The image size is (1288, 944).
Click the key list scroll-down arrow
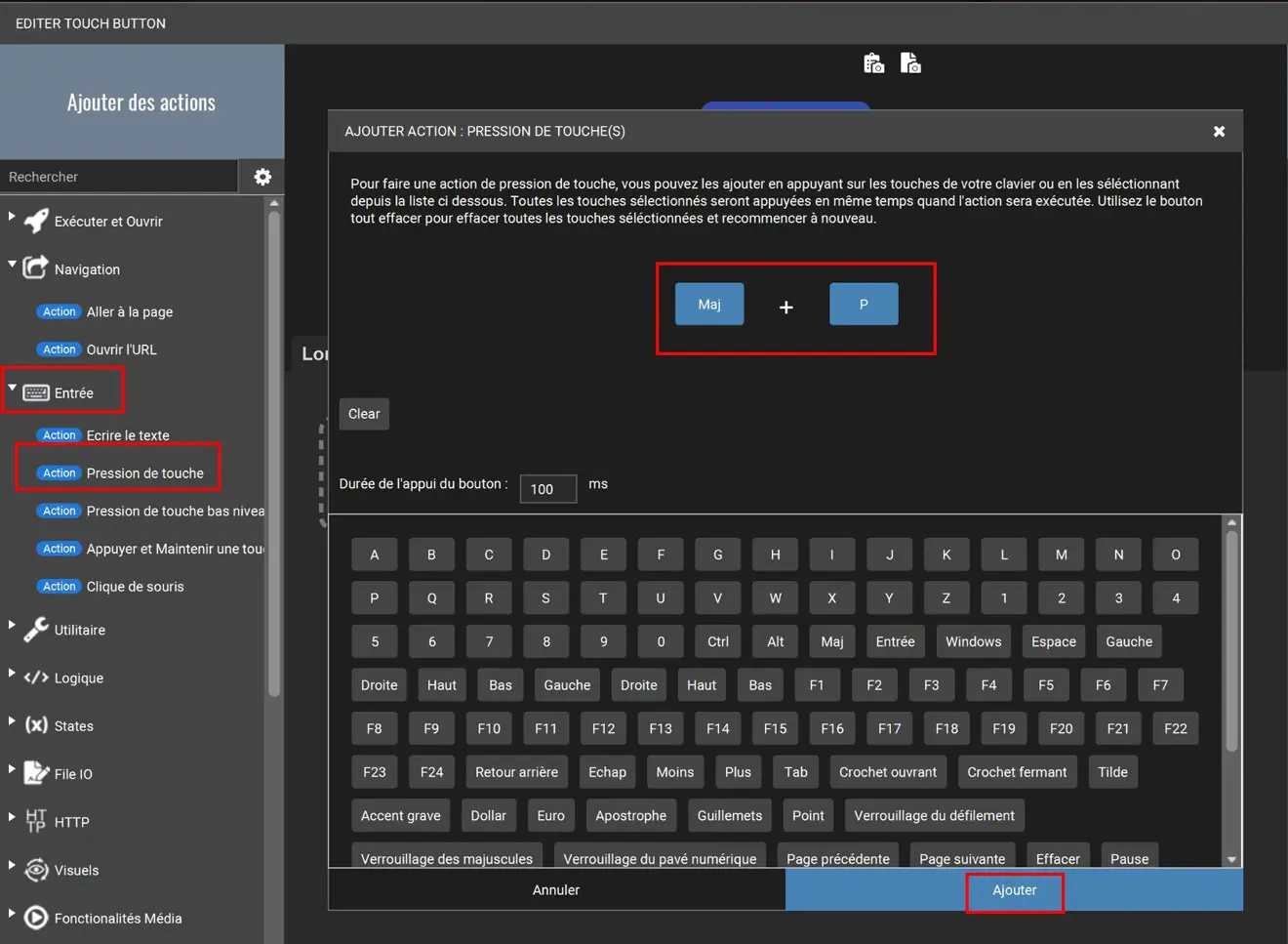click(x=1232, y=859)
